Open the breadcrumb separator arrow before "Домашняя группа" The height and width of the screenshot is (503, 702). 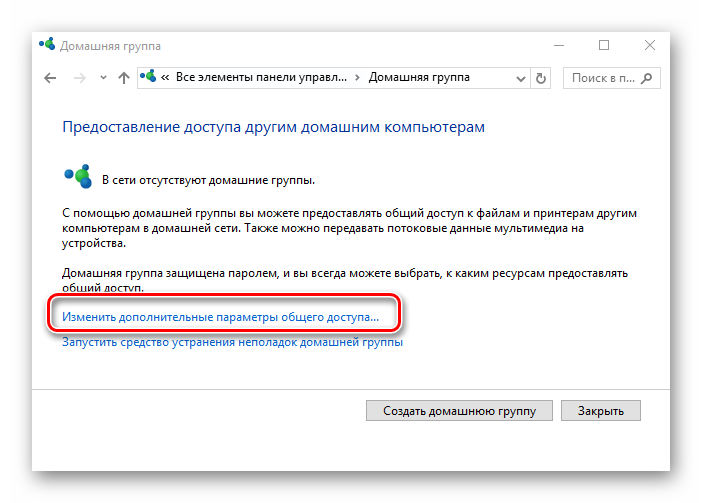pos(357,78)
